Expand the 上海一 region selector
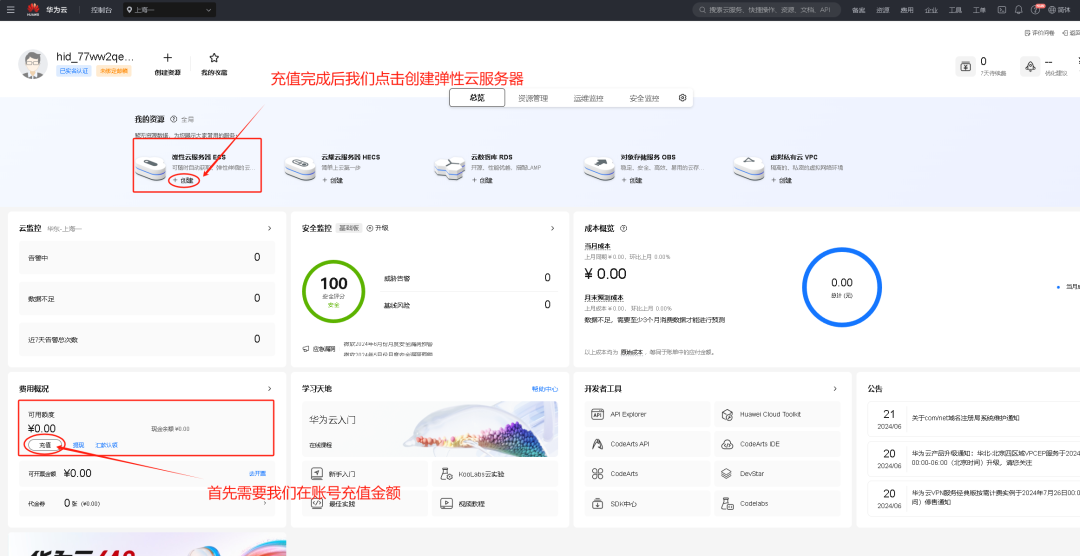Viewport: 1080px width, 556px height. click(169, 10)
